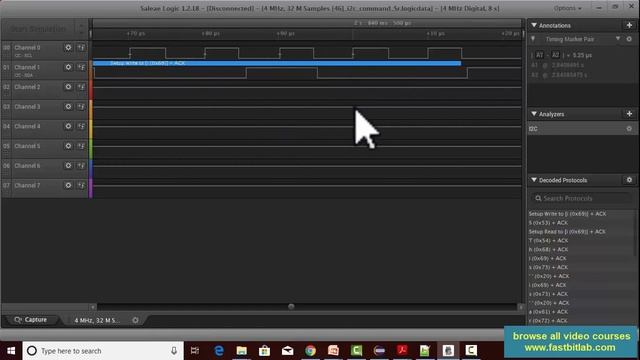The image size is (640, 360).
Task: Click the Start Simulation button
Action: point(38,29)
